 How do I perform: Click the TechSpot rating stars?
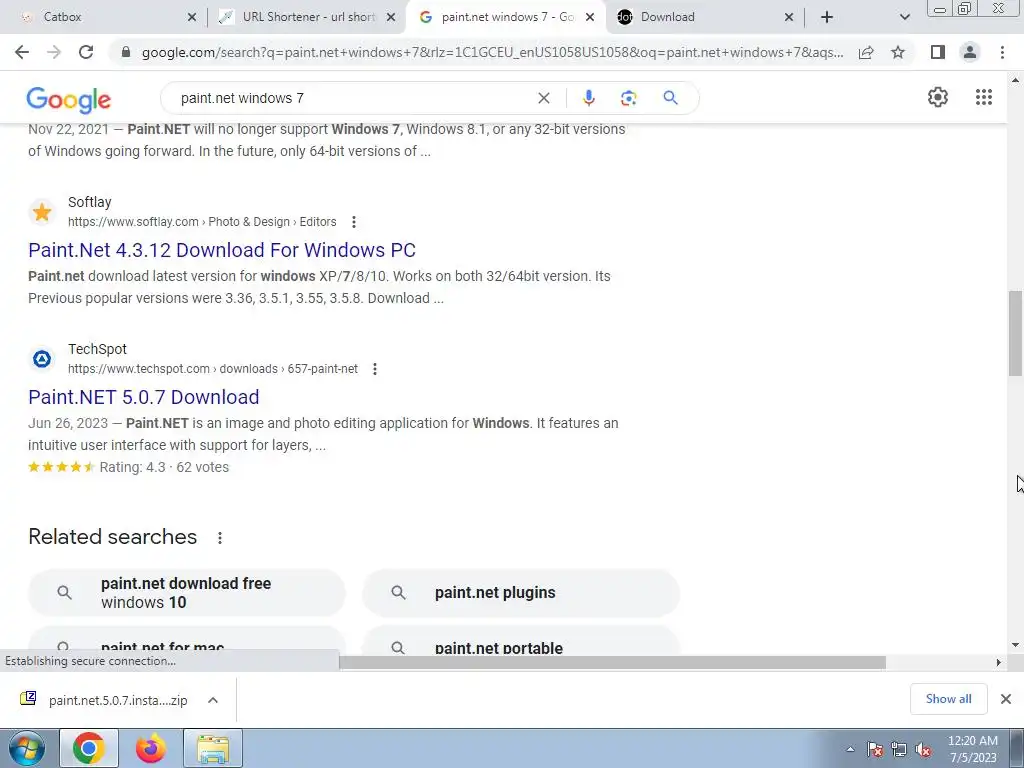(x=61, y=467)
